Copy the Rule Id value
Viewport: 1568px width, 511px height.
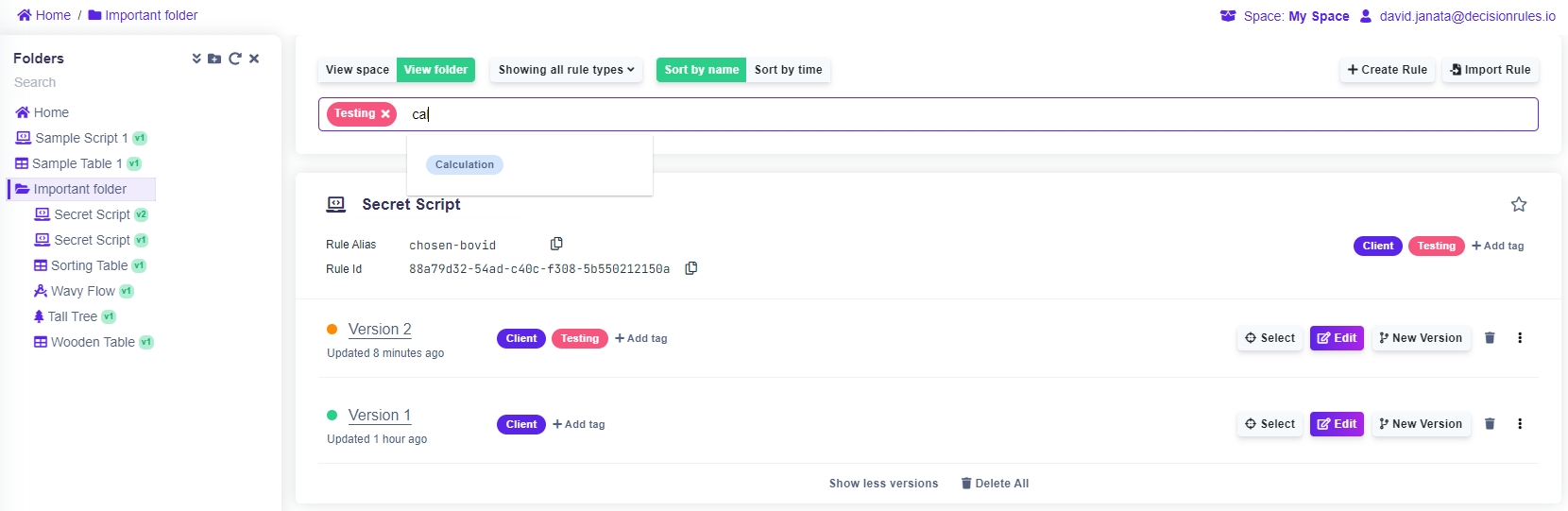pos(691,268)
